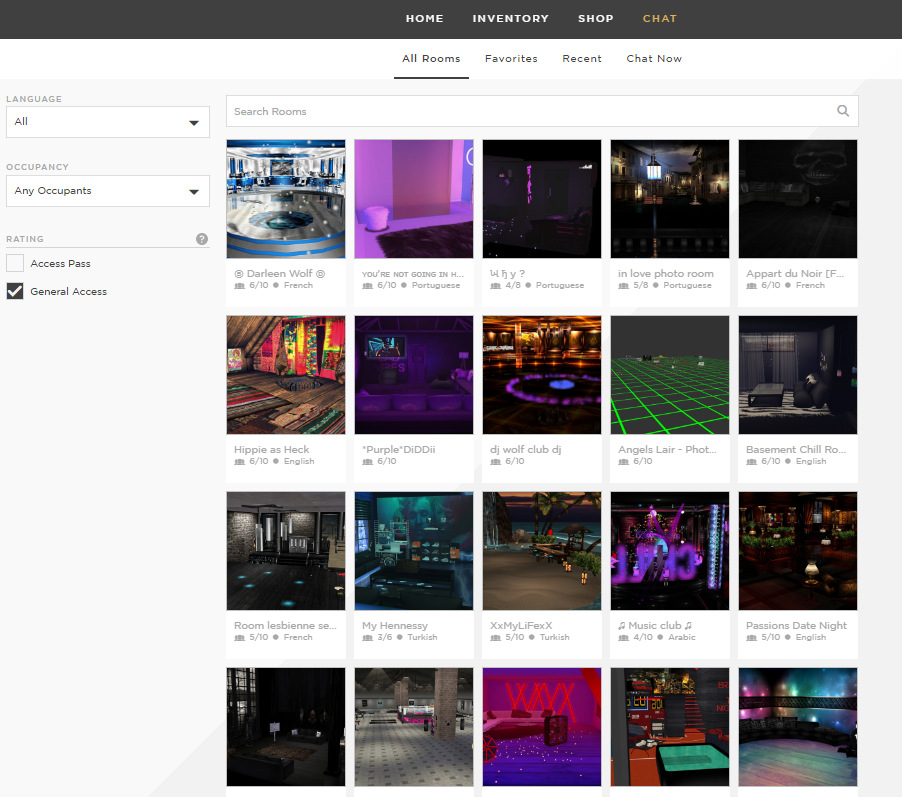902x797 pixels.
Task: Uncheck the General Access checkbox
Action: [x=15, y=291]
